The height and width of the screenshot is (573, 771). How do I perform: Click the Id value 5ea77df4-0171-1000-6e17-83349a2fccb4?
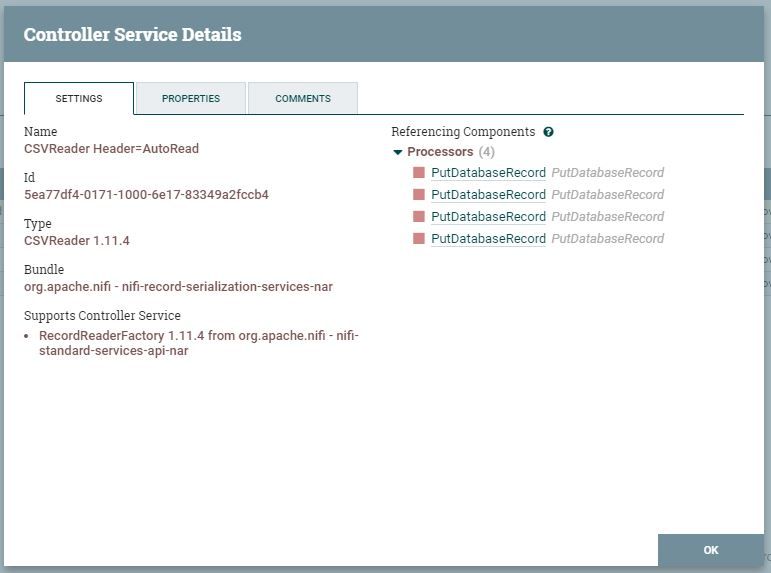pos(146,195)
